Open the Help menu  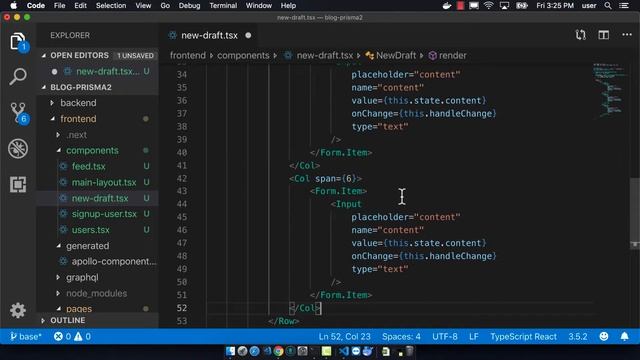[x=288, y=6]
